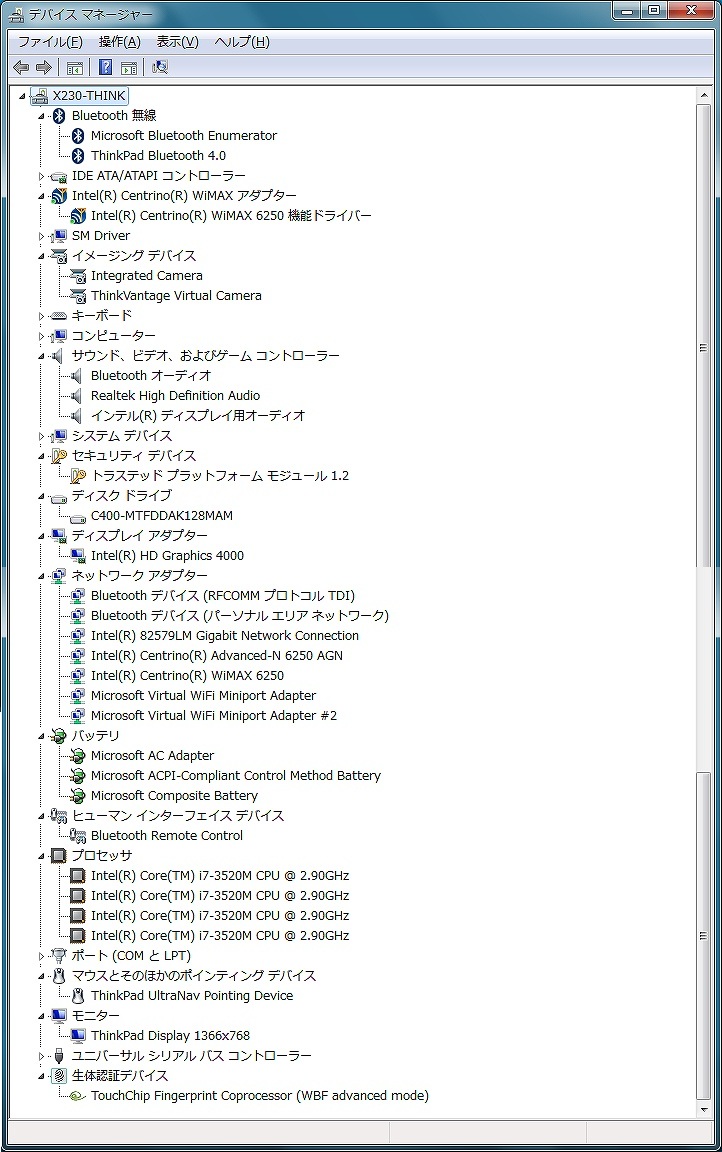Click the vertical scrollbar thumb
Screen dimensions: 722x1152
click(704, 335)
